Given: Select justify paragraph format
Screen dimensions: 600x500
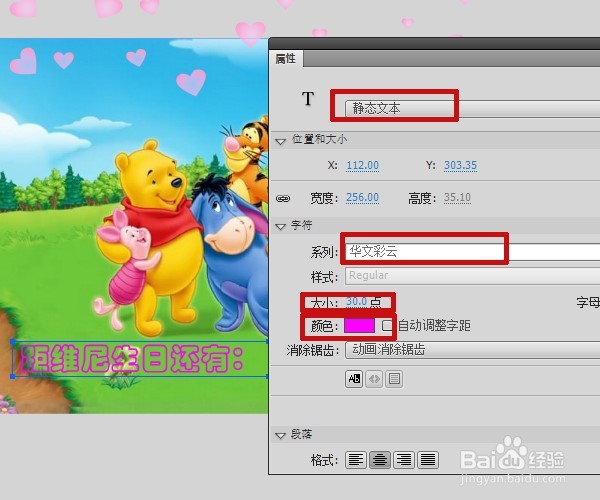Looking at the screenshot, I should pos(428,460).
